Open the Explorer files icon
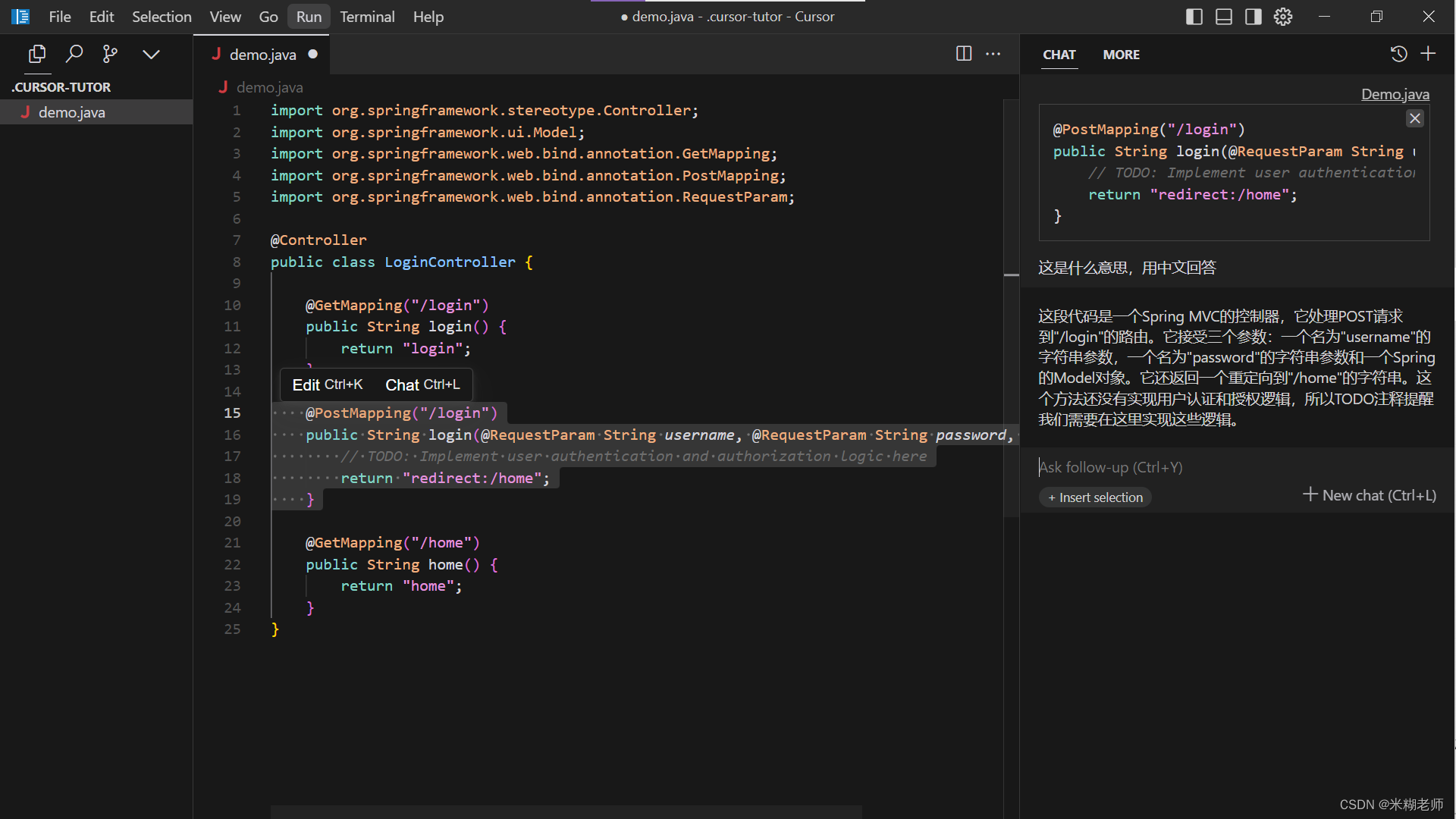The height and width of the screenshot is (819, 1456). [36, 54]
